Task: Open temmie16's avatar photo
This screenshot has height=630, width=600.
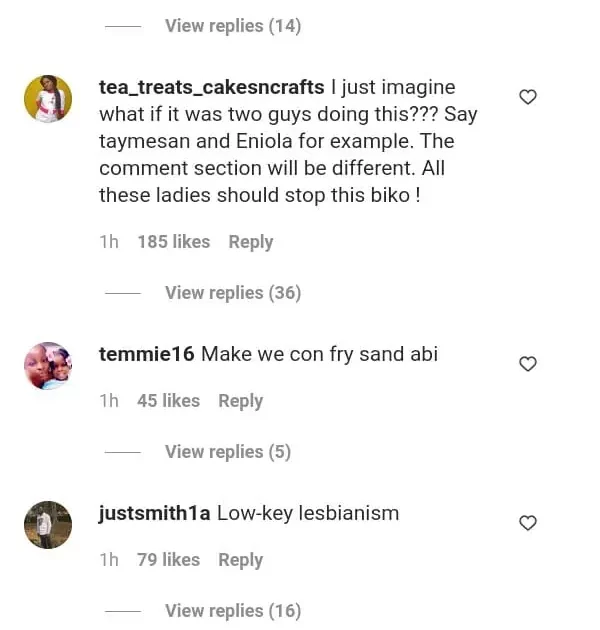Action: click(x=48, y=366)
